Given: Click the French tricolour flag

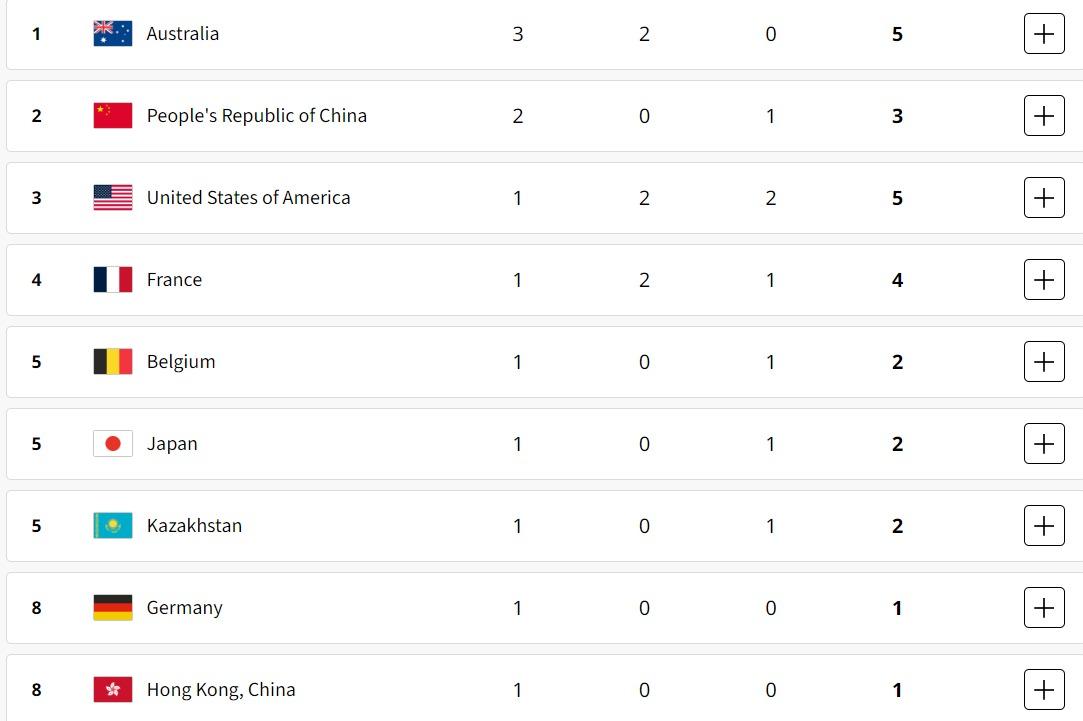Looking at the screenshot, I should pyautogui.click(x=113, y=280).
